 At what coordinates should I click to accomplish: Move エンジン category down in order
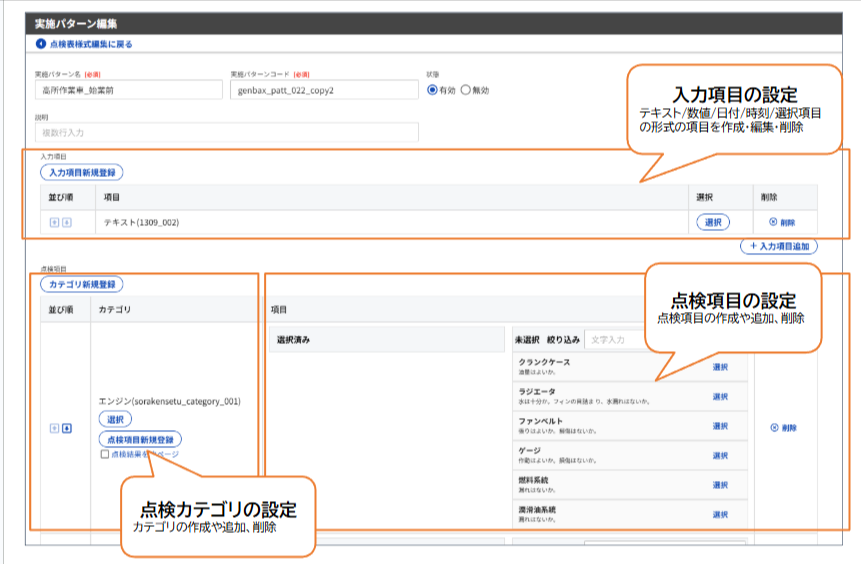pyautogui.click(x=67, y=428)
